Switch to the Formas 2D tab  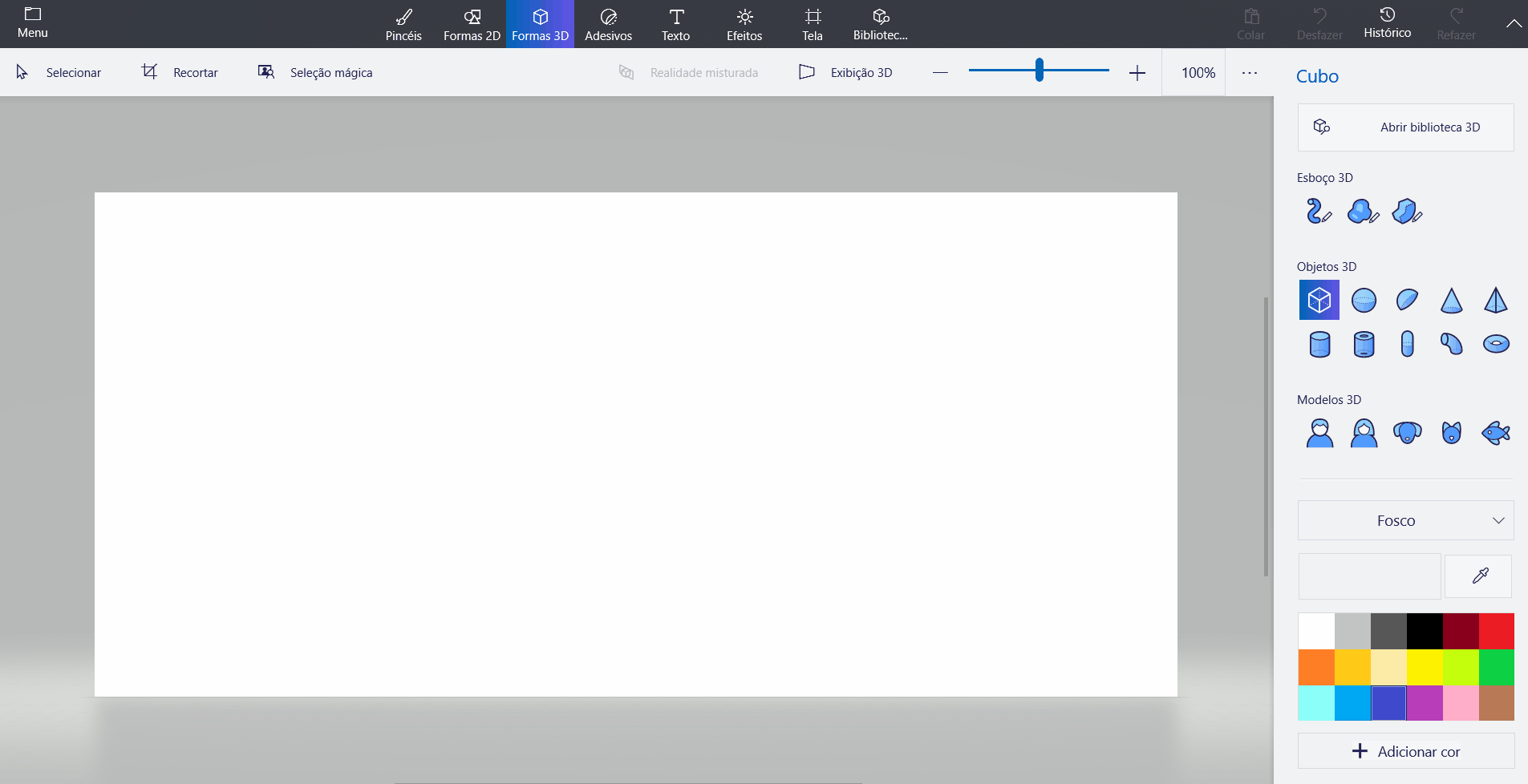472,24
